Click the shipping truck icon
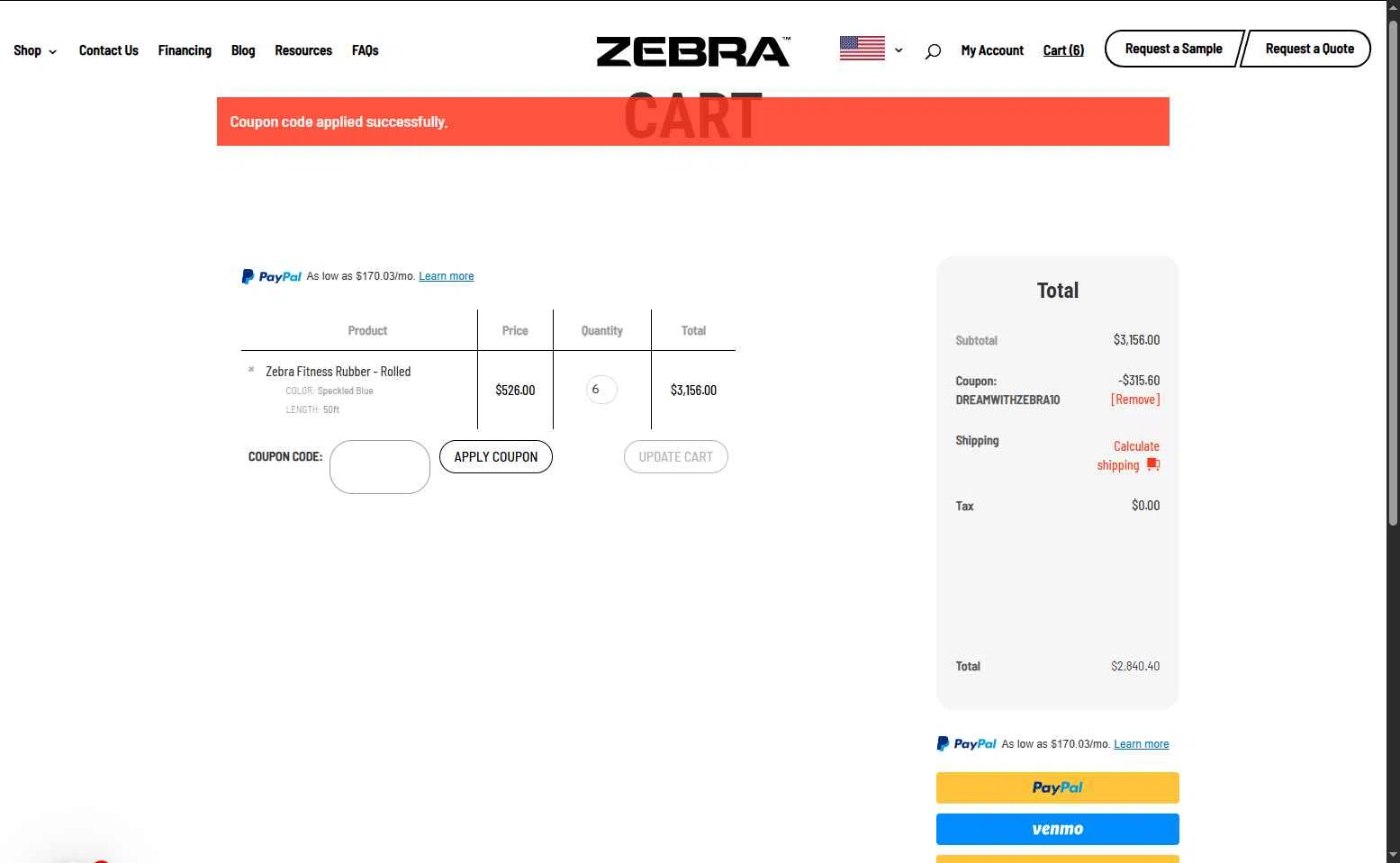 click(x=1153, y=464)
